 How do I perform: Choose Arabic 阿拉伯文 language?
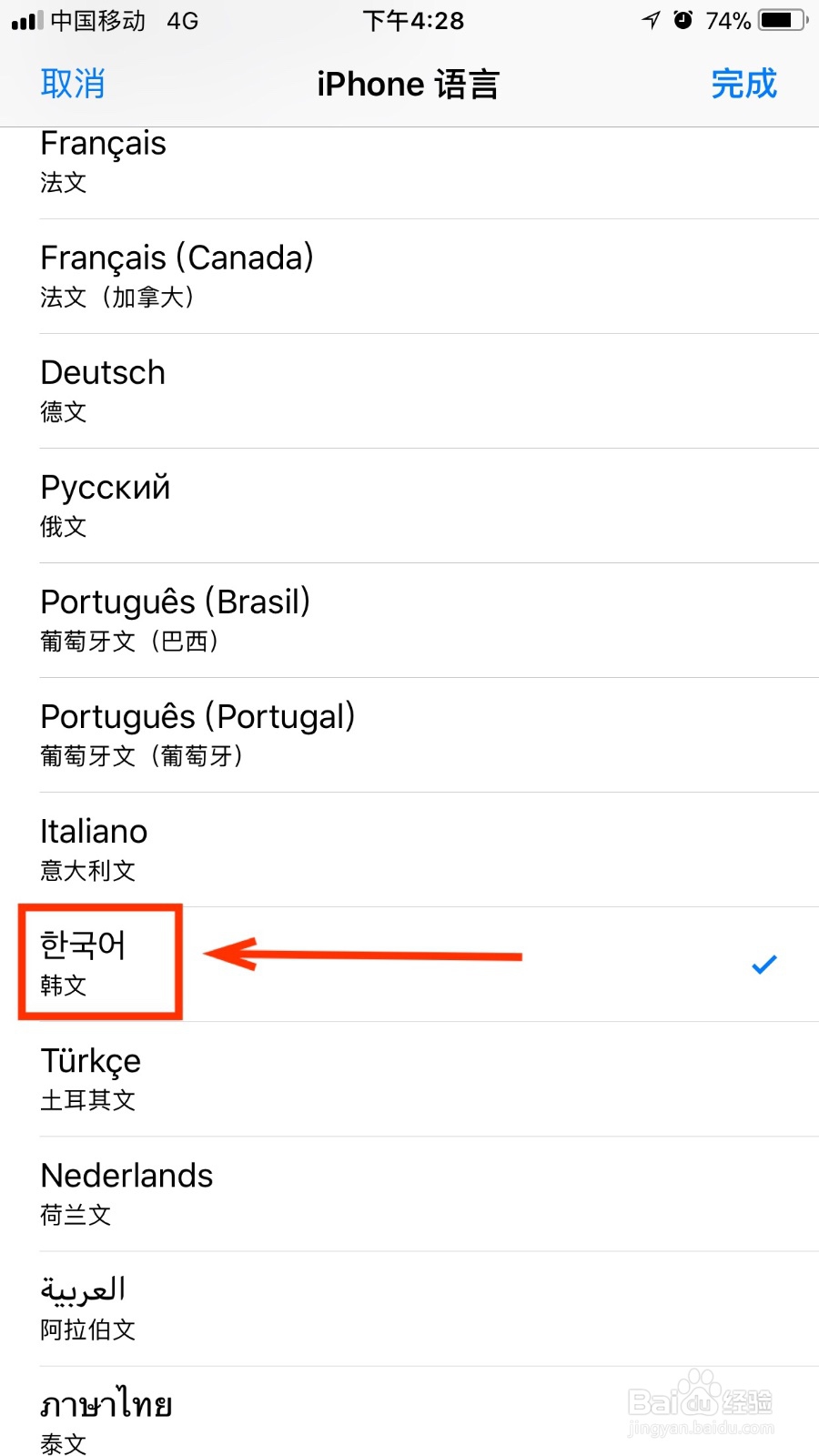point(409,1309)
